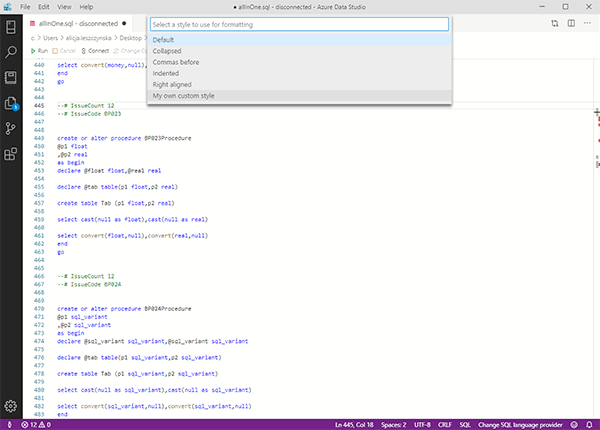Choose the Commas before formatting style

(x=299, y=62)
